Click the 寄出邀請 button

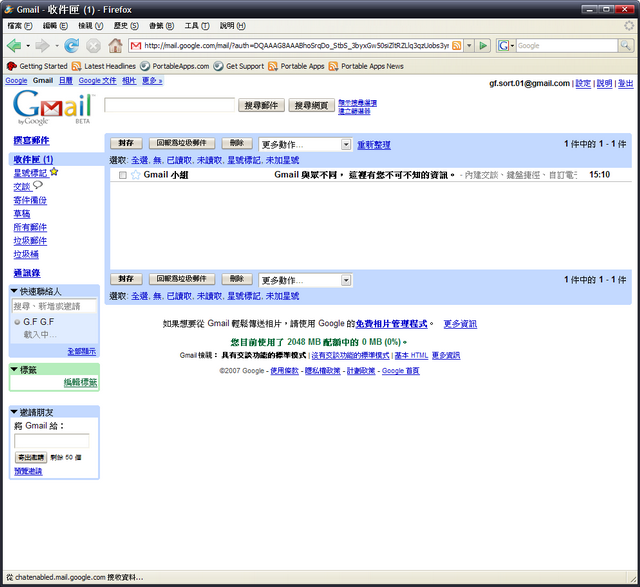click(31, 457)
